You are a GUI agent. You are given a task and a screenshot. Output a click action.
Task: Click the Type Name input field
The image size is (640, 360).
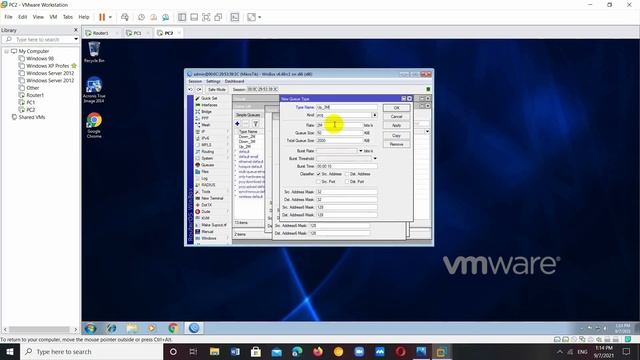[347, 107]
